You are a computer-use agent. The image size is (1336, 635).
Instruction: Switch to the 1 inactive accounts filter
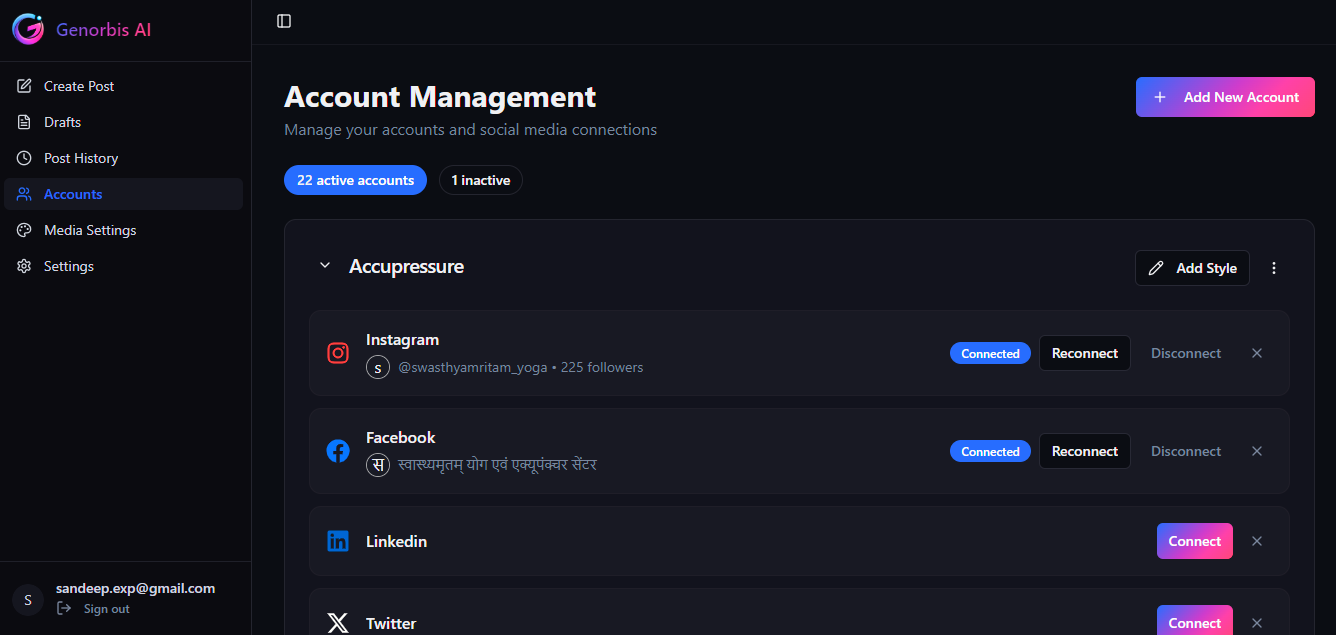(x=480, y=180)
